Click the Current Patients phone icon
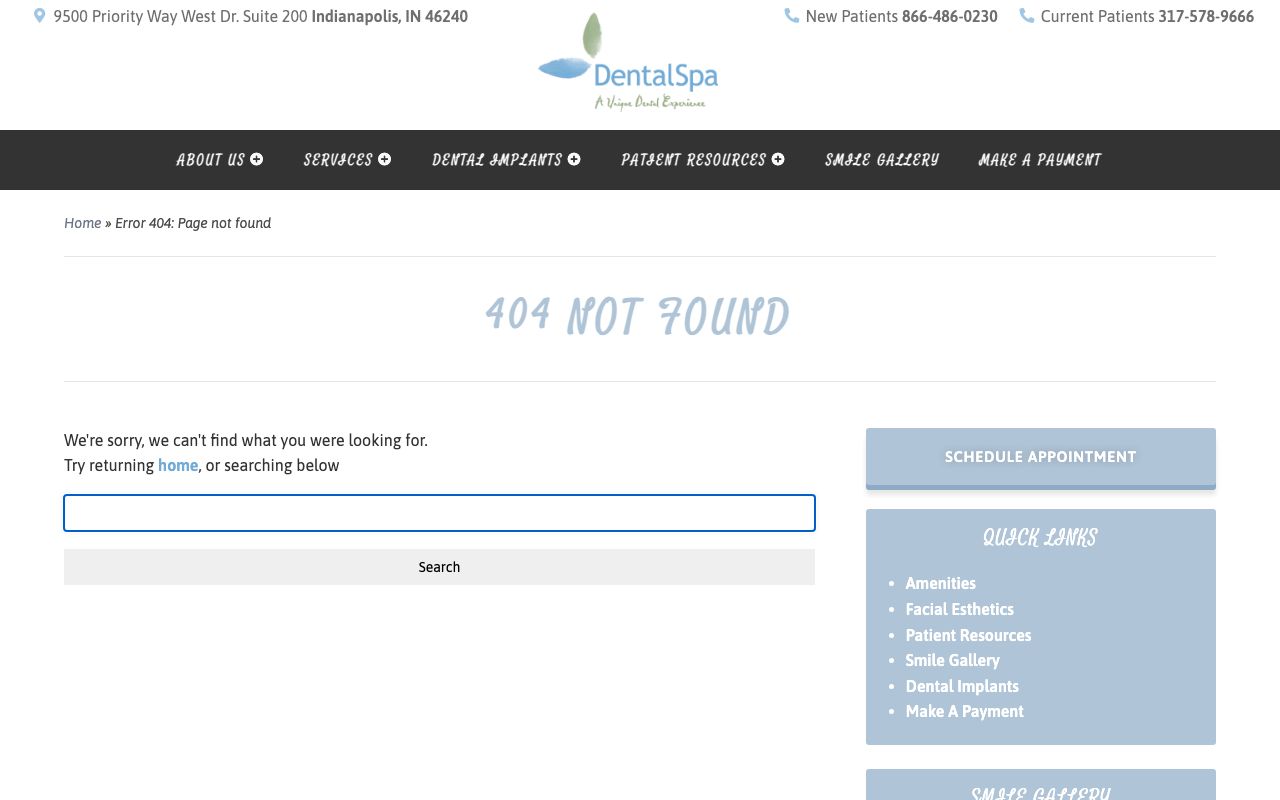The height and width of the screenshot is (800, 1280). (x=1026, y=16)
